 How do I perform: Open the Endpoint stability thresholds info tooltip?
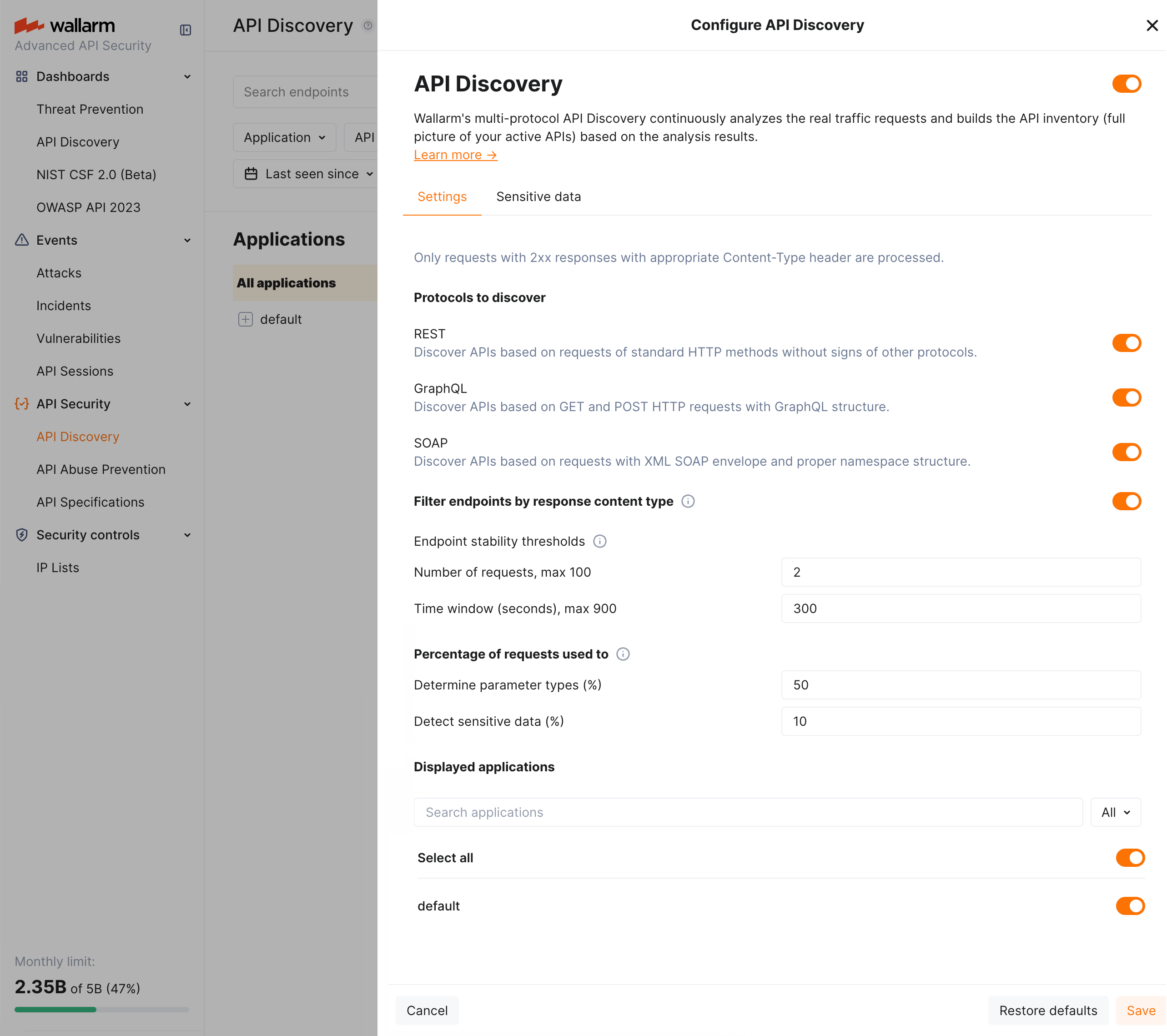tap(600, 541)
